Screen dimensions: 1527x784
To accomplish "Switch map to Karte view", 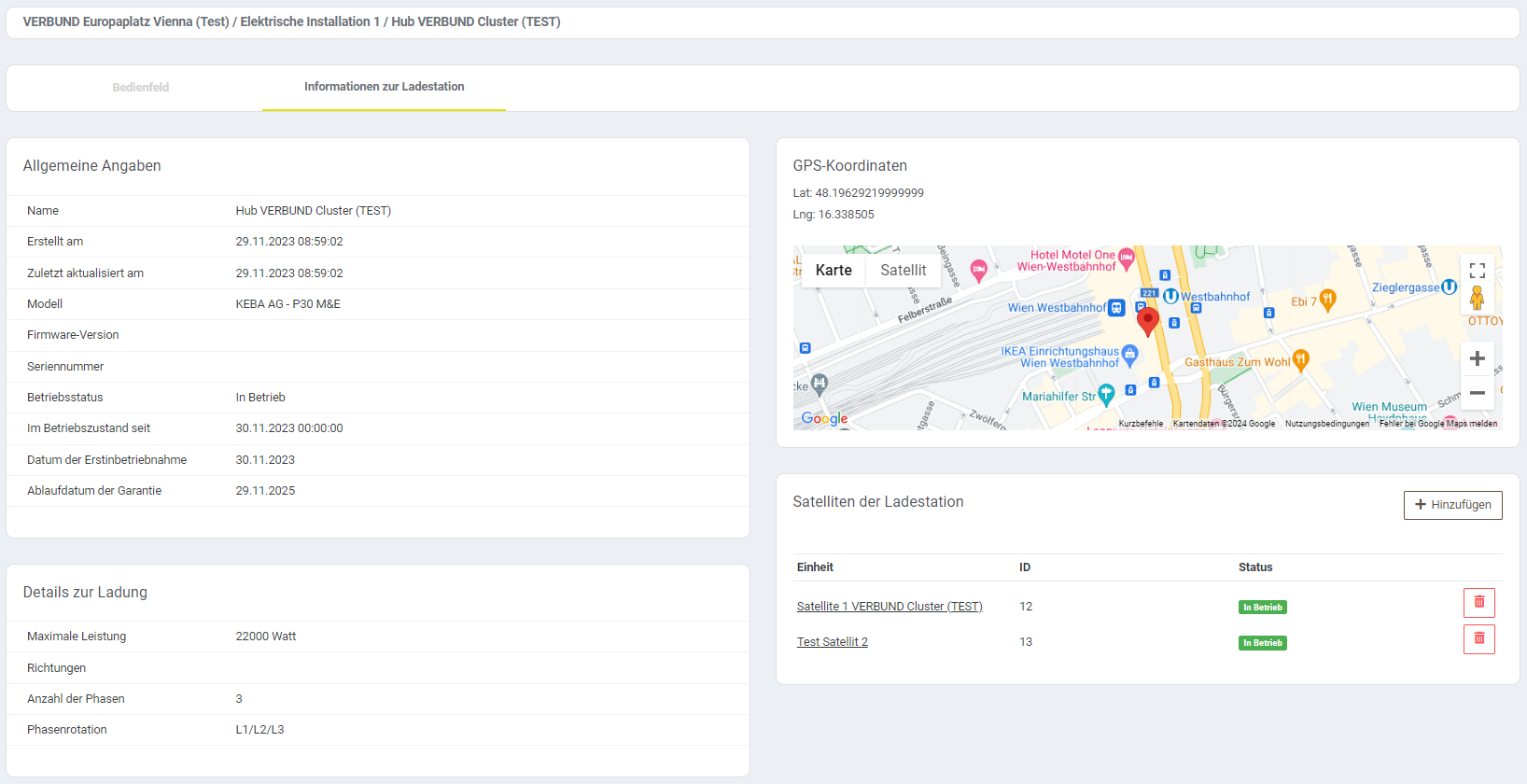I will coord(834,271).
